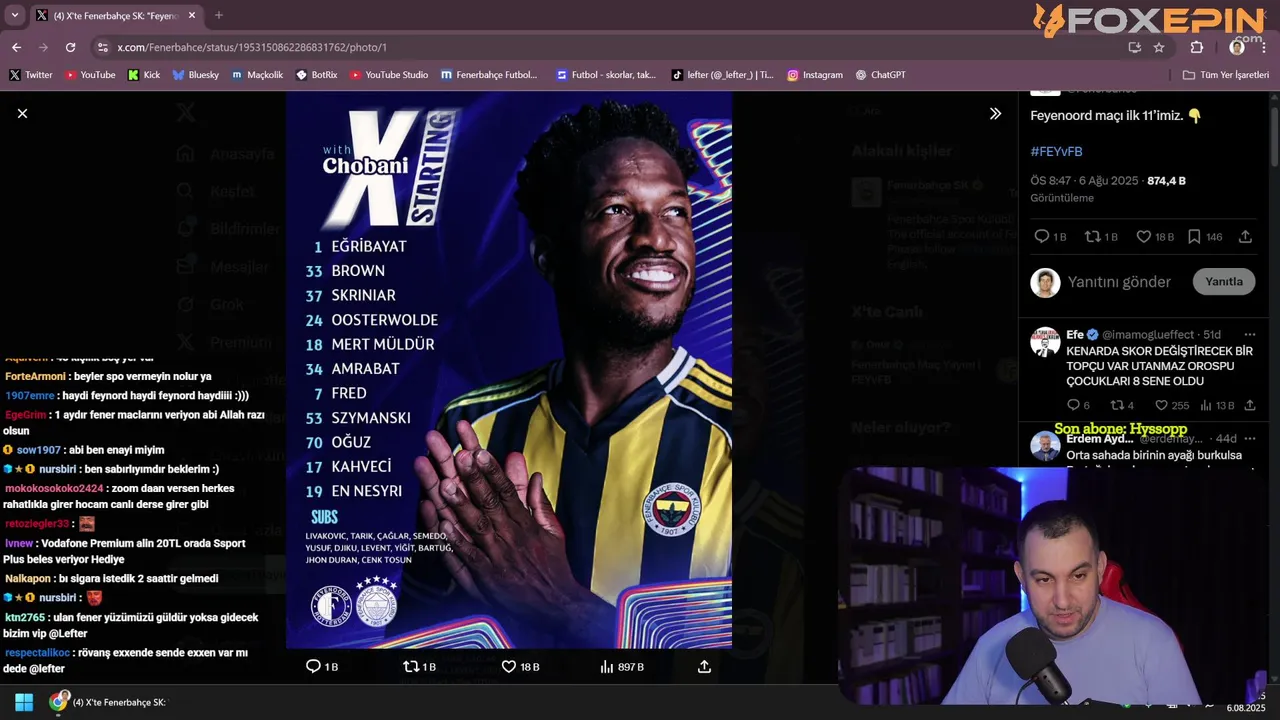Open the Maçkolik bookmark
The image size is (1280, 720).
pos(258,75)
